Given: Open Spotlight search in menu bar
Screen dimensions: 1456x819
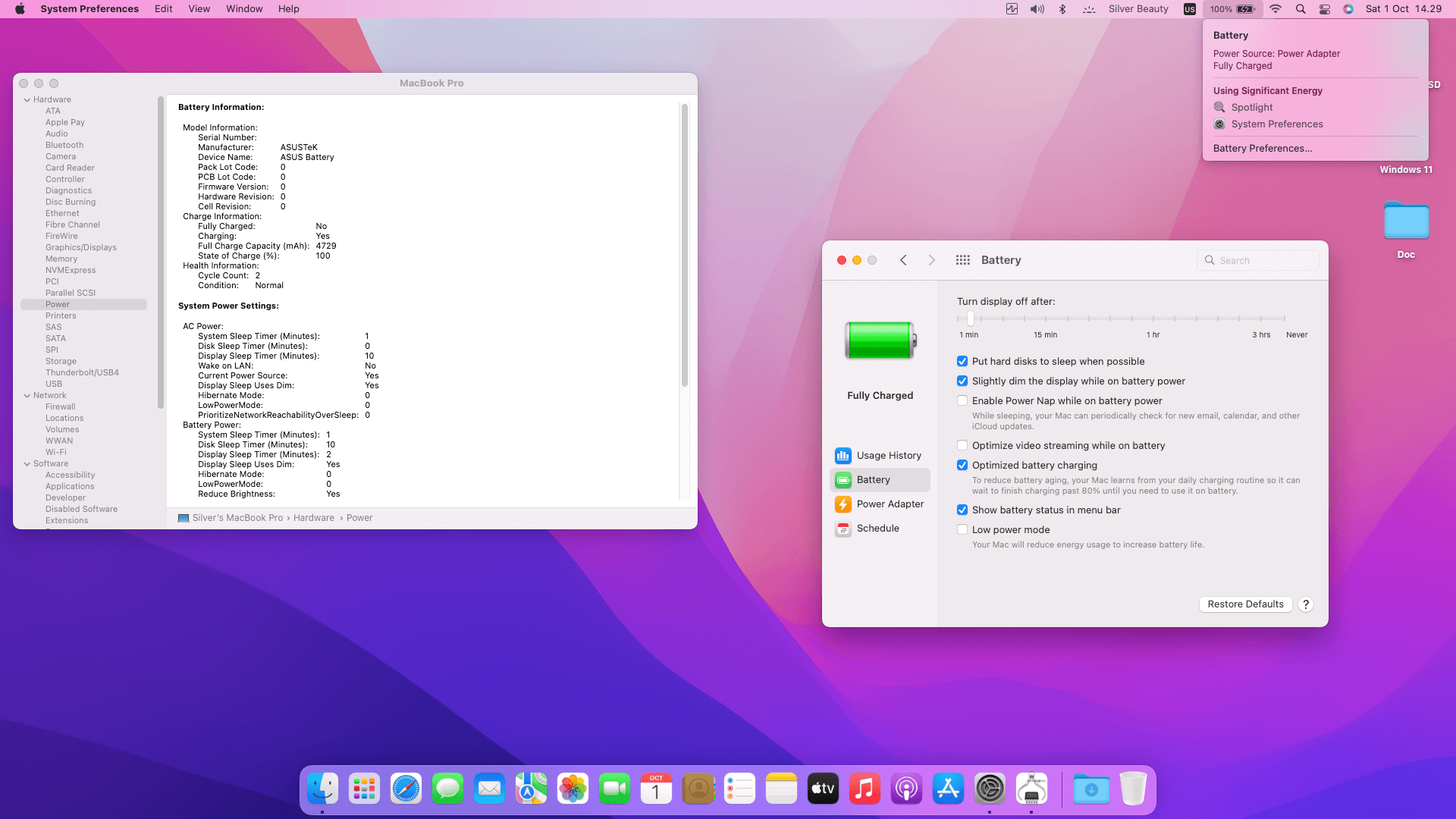Looking at the screenshot, I should (x=1301, y=9).
